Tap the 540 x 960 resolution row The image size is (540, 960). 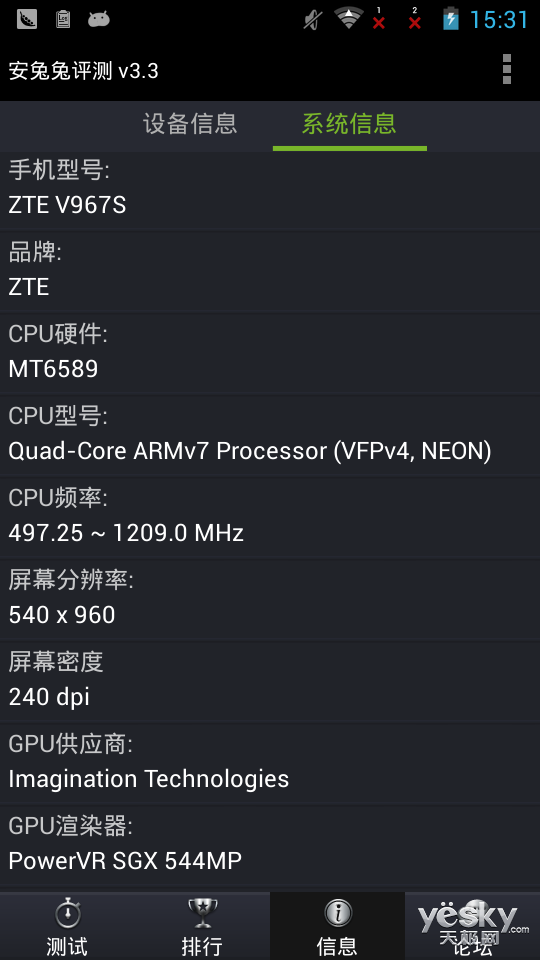[270, 599]
